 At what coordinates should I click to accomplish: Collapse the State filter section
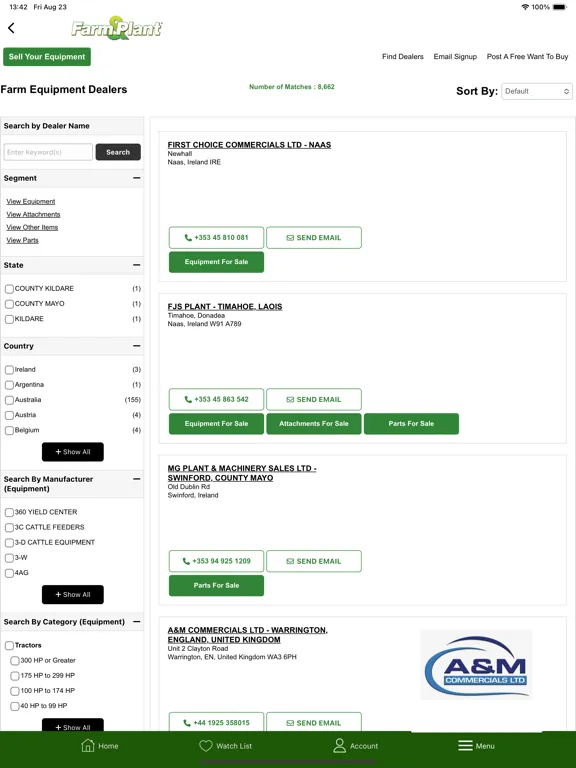(137, 265)
